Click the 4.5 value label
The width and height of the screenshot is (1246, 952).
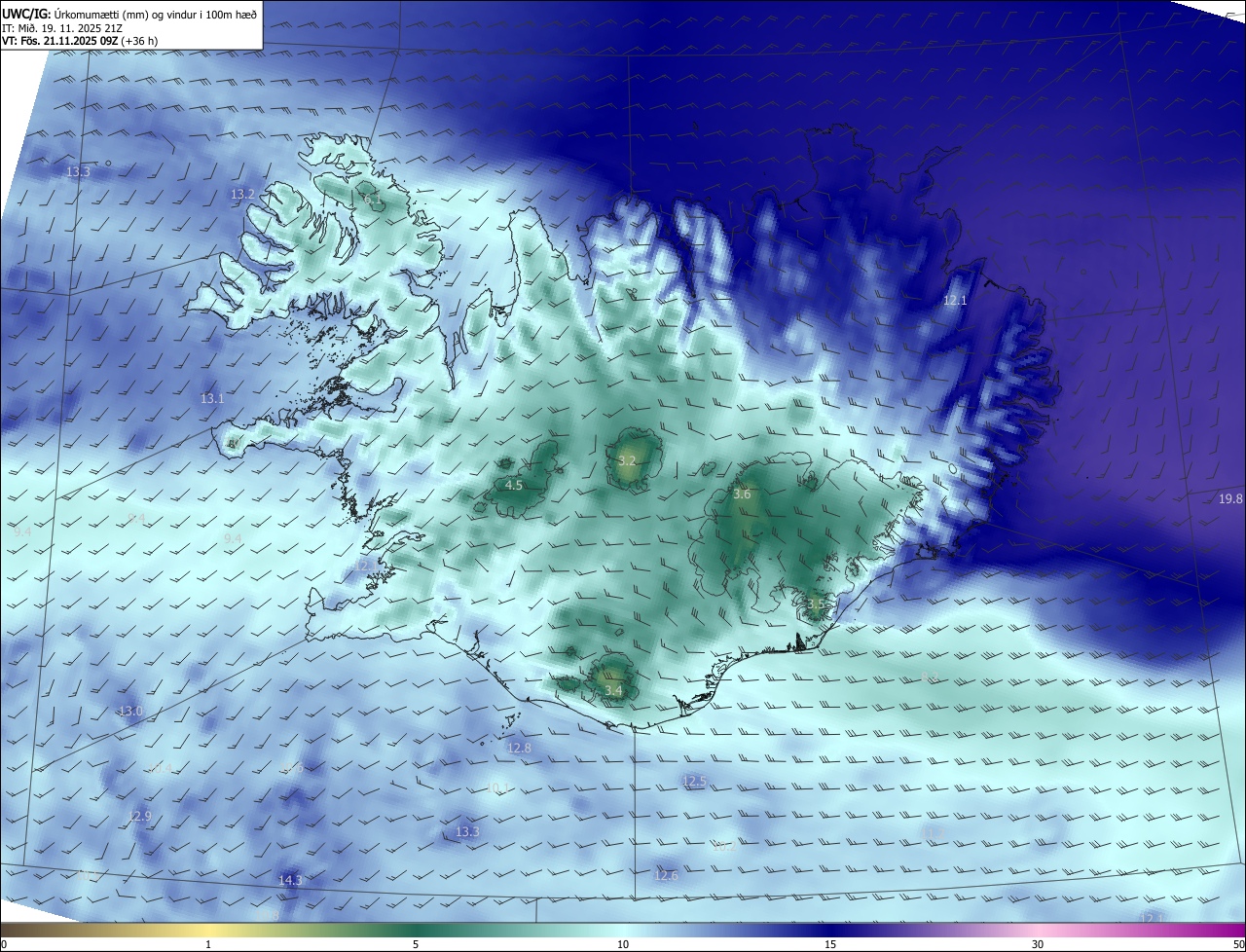pos(514,485)
